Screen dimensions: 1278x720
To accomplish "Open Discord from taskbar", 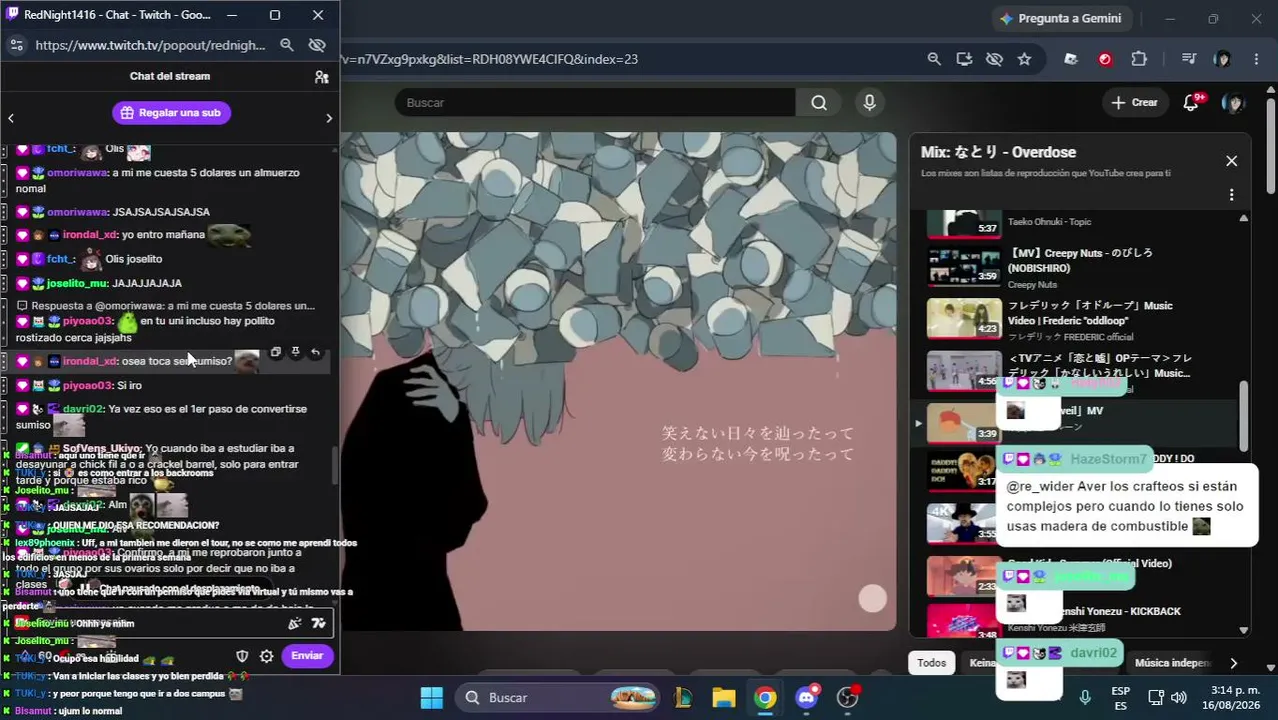I will [x=806, y=697].
